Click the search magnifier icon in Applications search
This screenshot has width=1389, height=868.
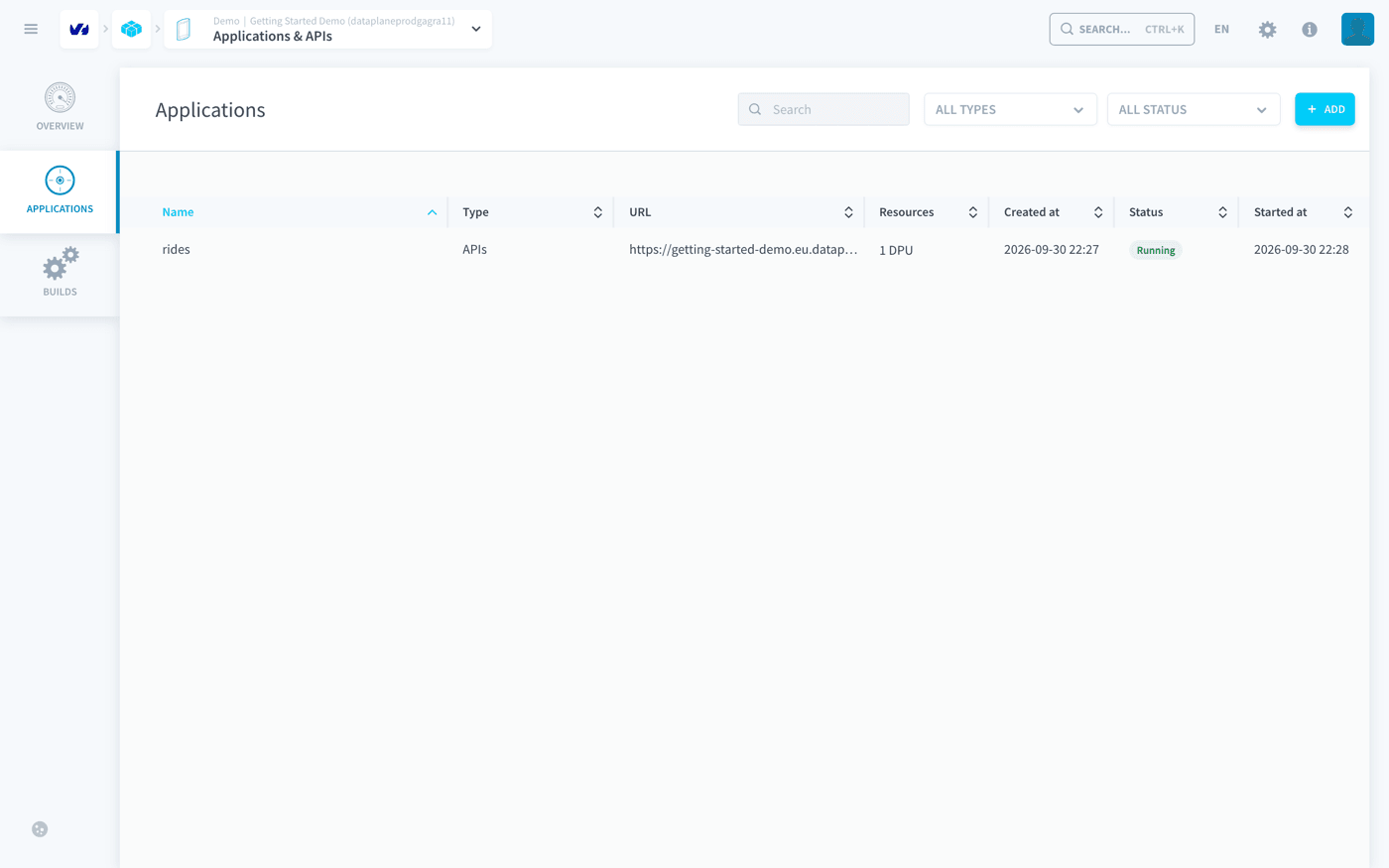click(x=755, y=109)
